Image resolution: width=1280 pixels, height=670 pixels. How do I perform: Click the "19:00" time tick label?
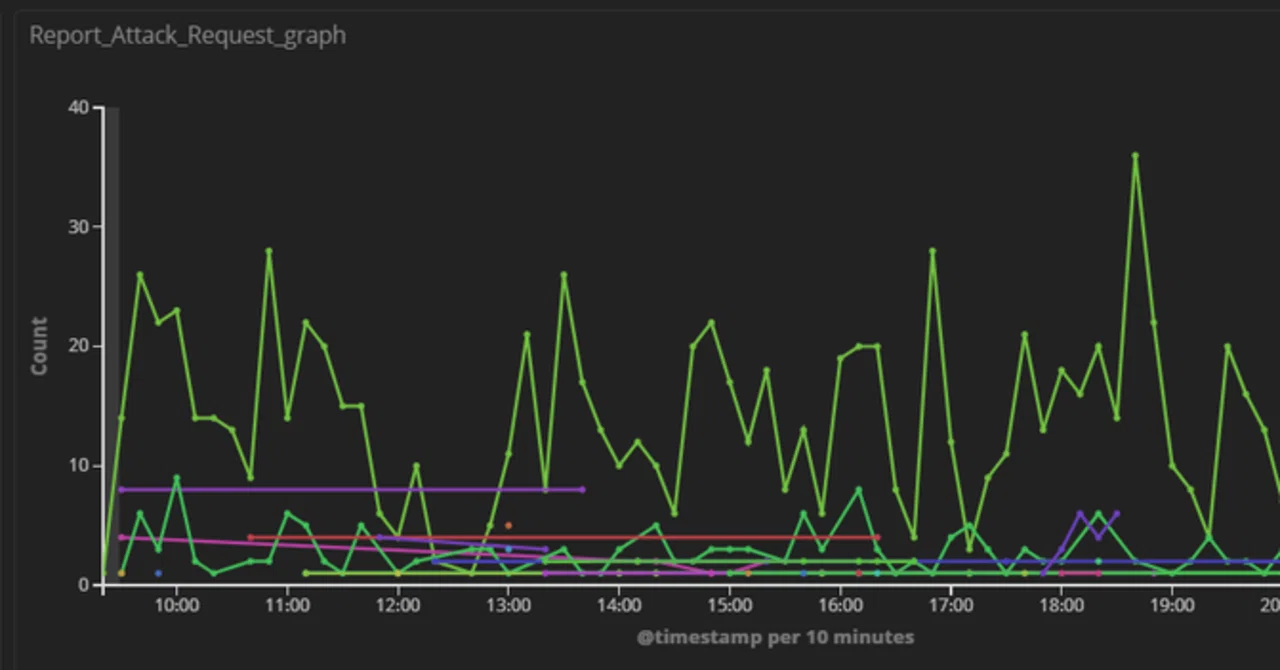pos(1172,605)
